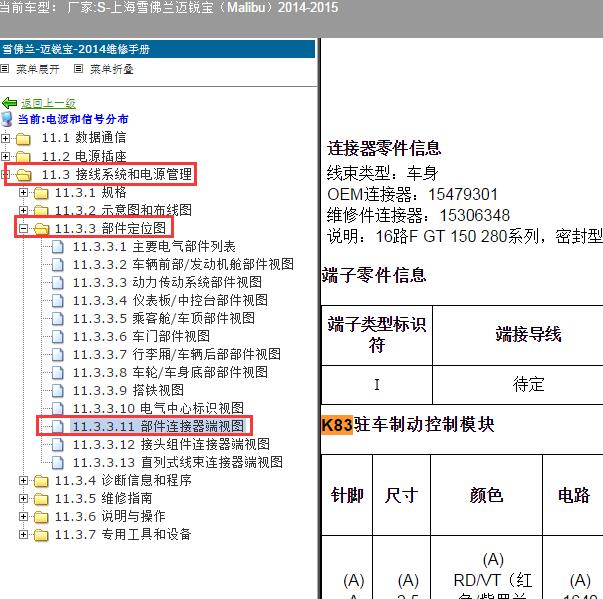Open 11.3.3.9 搭铁视图
The image size is (603, 599).
[x=128, y=391]
